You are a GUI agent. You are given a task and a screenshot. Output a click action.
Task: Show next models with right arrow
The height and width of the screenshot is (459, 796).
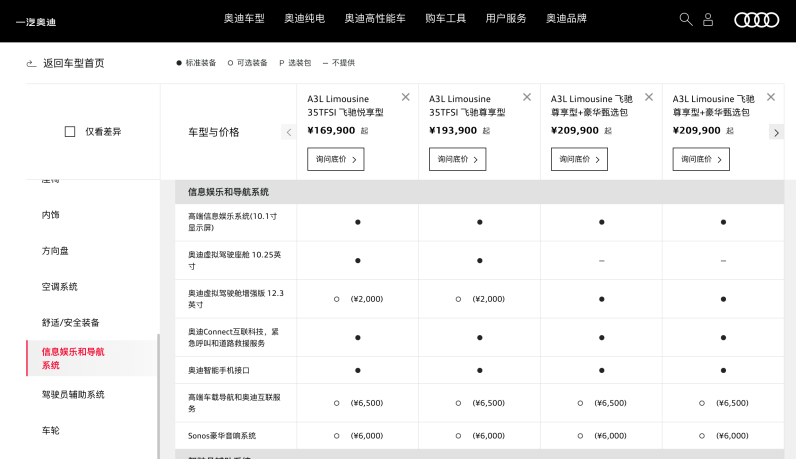tap(776, 133)
